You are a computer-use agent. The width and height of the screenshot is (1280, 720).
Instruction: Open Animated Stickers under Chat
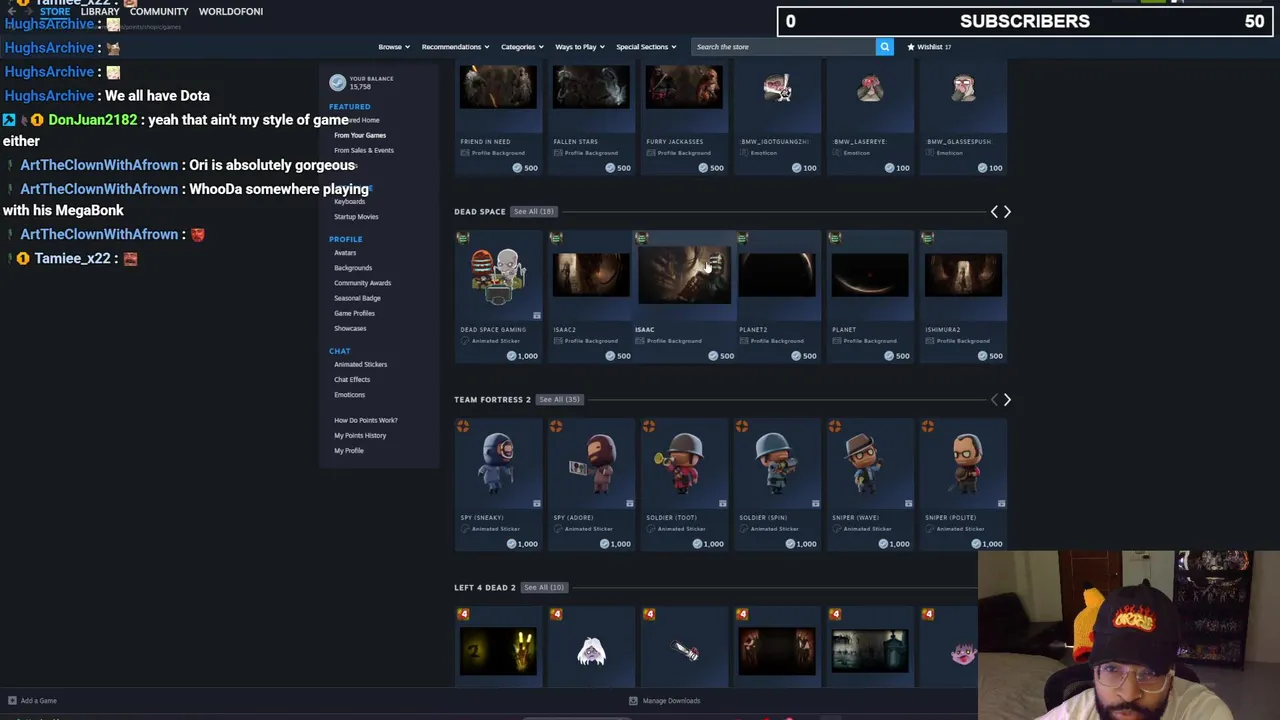click(x=360, y=364)
